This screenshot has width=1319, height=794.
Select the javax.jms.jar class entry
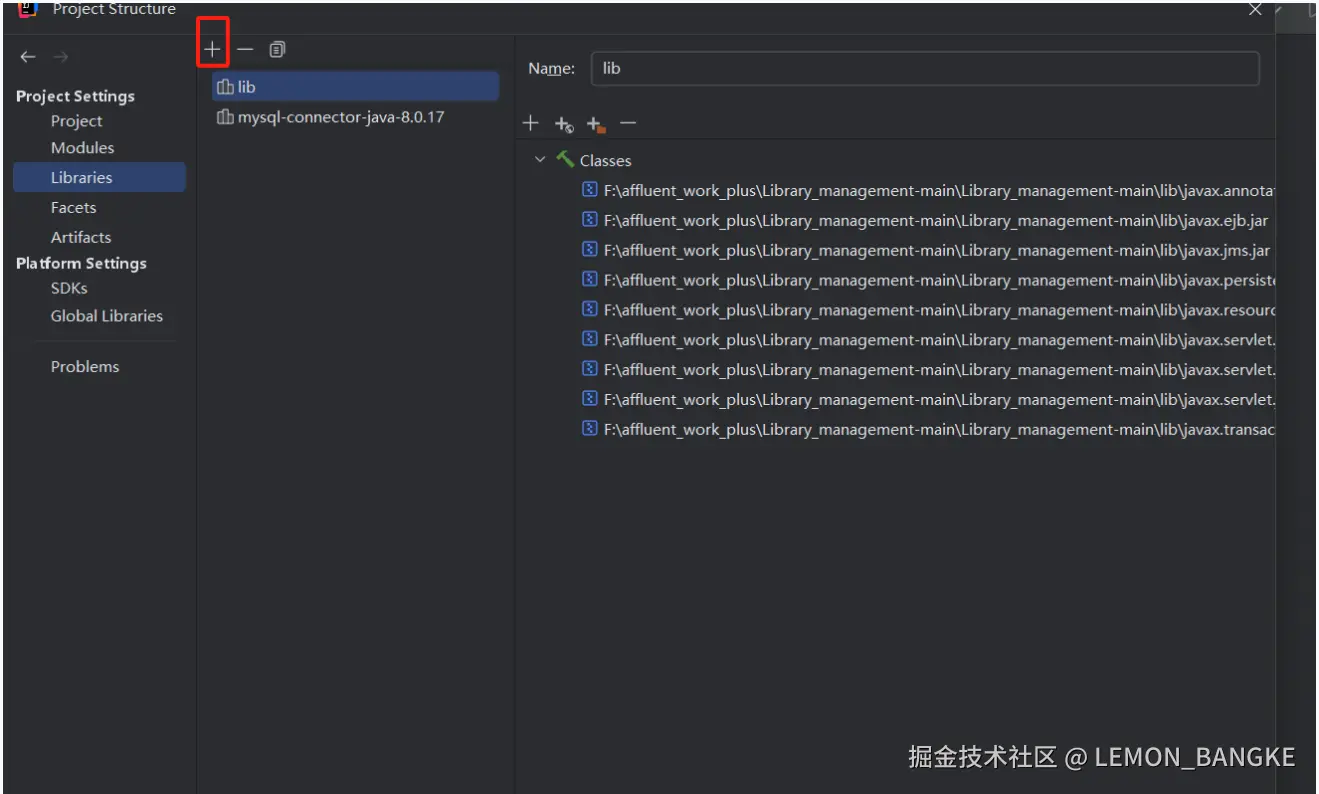(x=925, y=250)
